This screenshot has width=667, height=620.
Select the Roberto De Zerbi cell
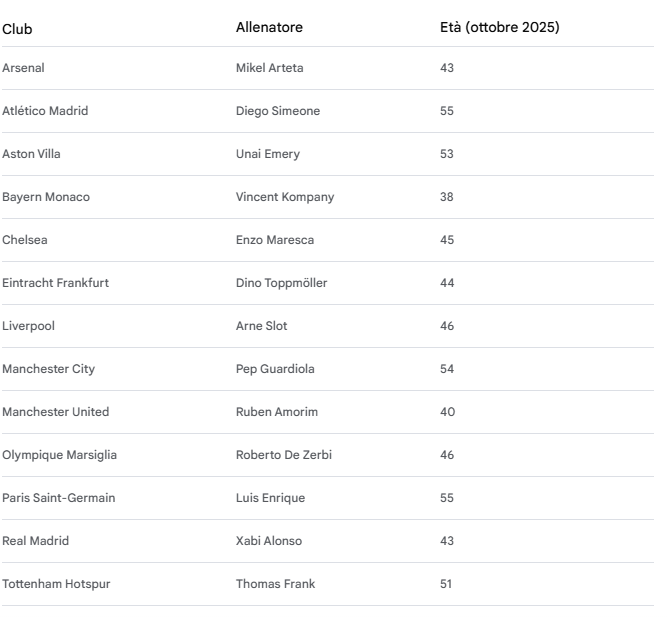pos(284,455)
